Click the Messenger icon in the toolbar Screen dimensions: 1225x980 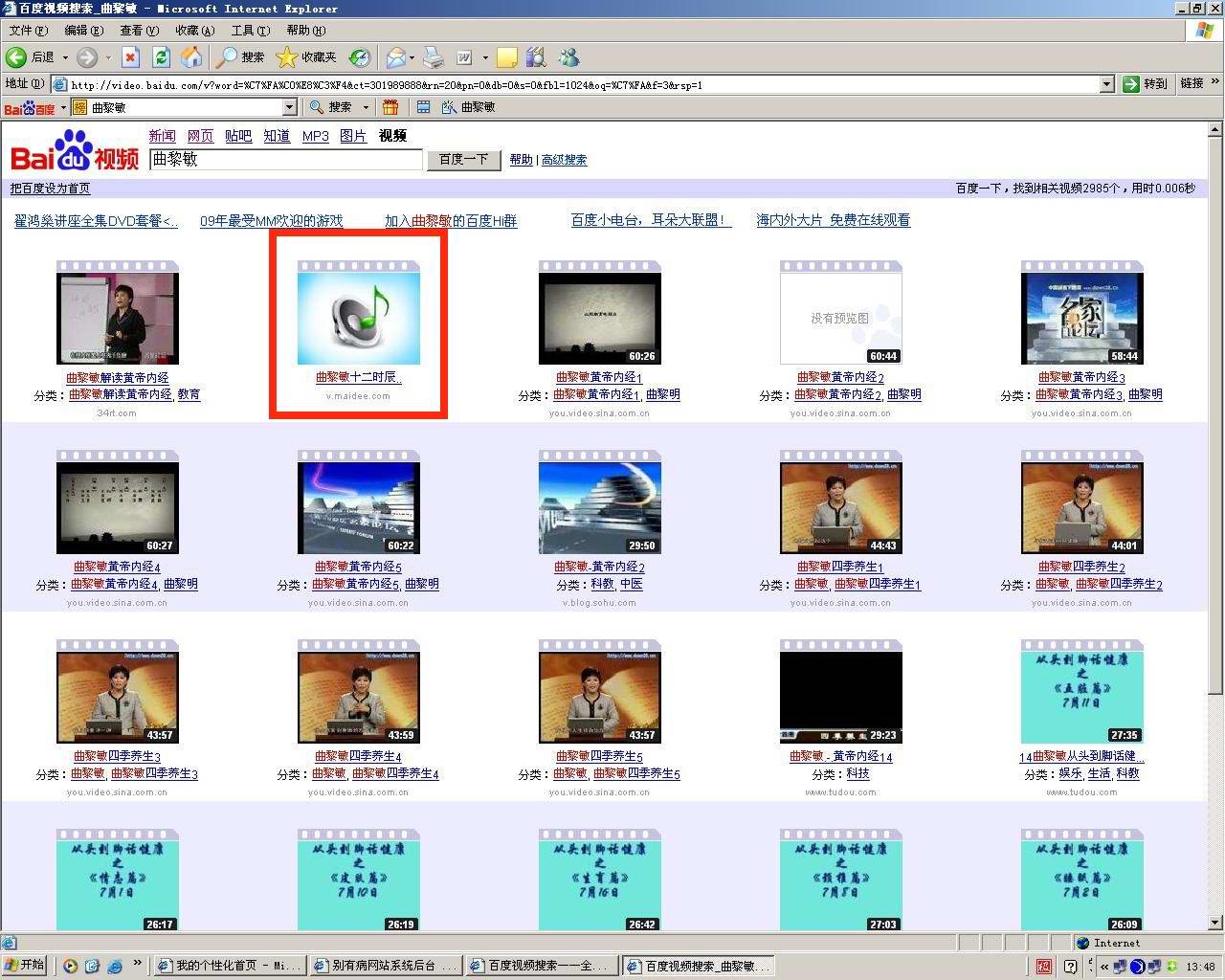[568, 57]
